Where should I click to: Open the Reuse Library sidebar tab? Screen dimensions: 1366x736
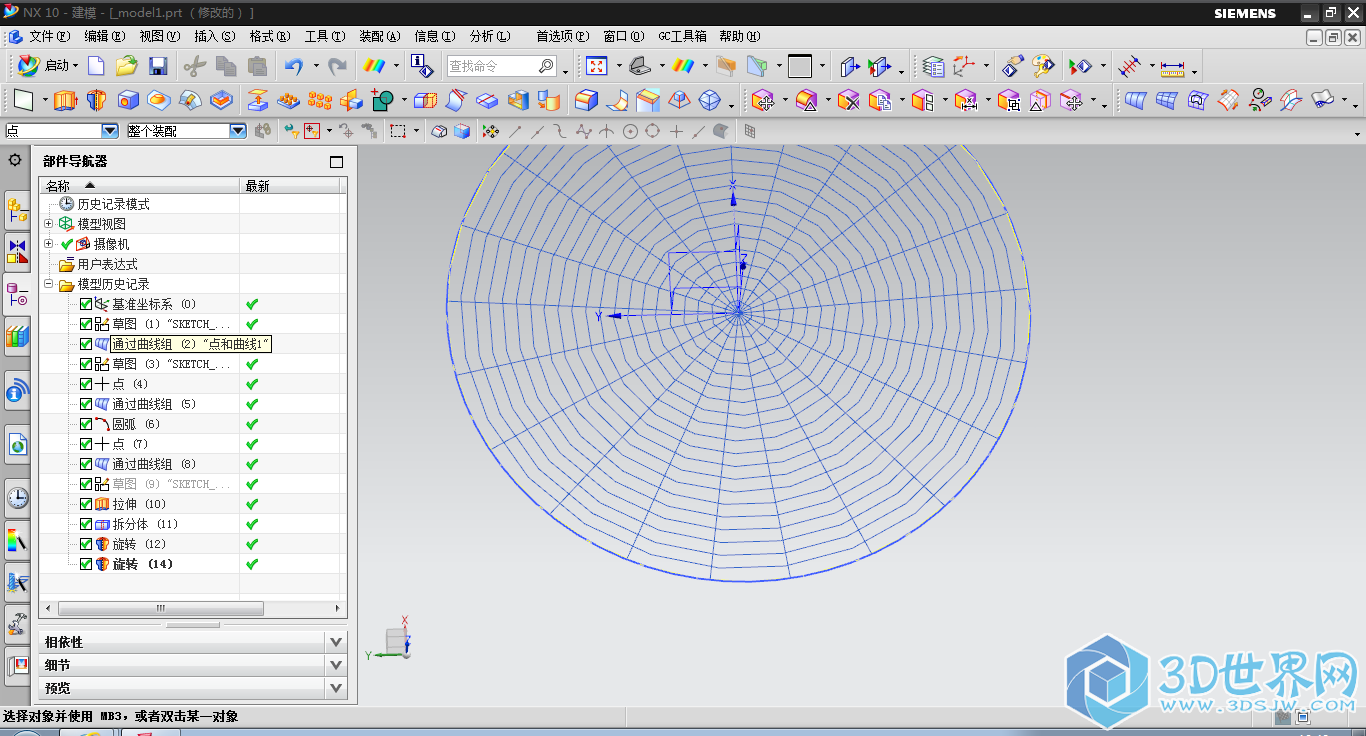[17, 337]
